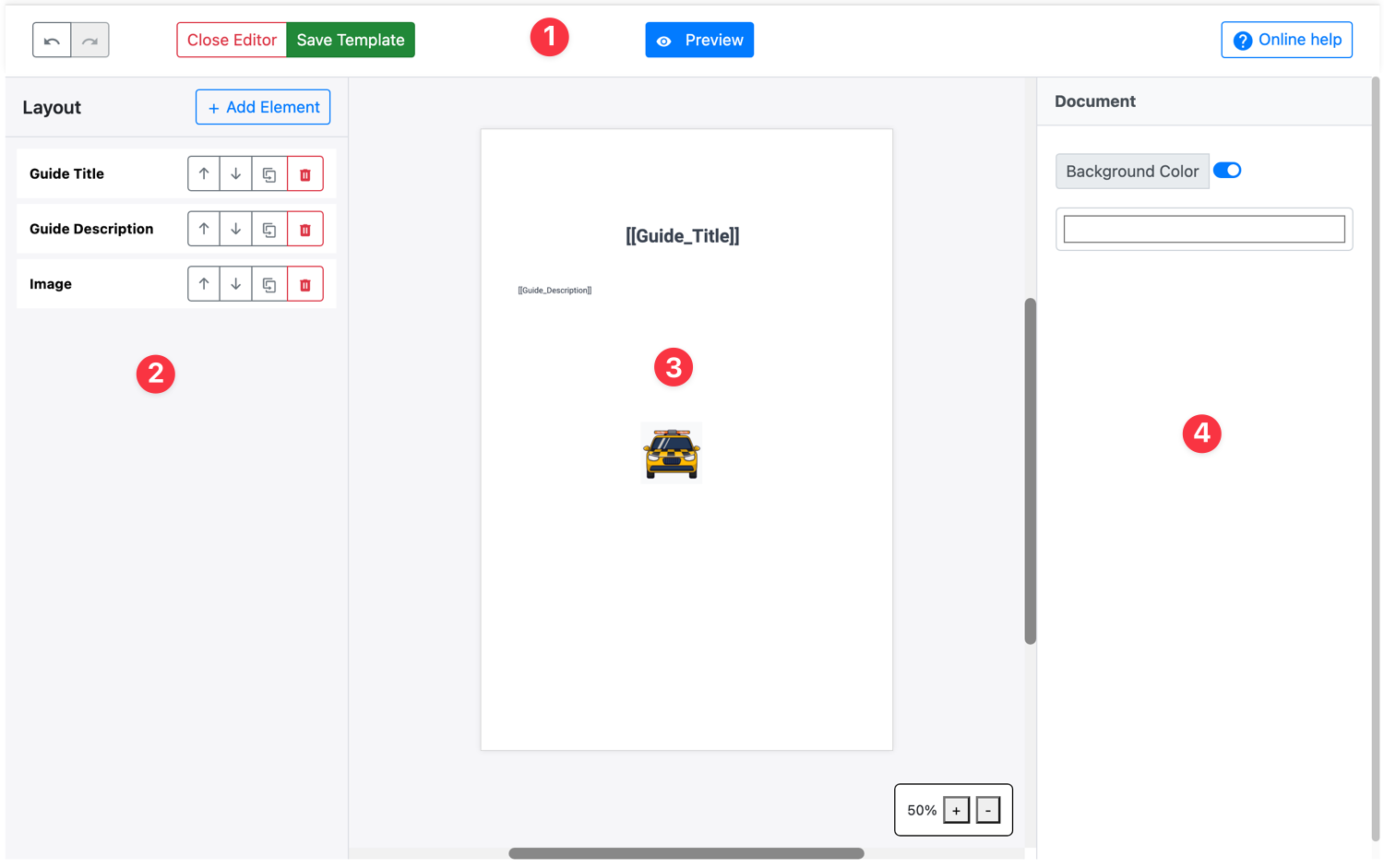Delete the Guide Description element

click(x=305, y=229)
